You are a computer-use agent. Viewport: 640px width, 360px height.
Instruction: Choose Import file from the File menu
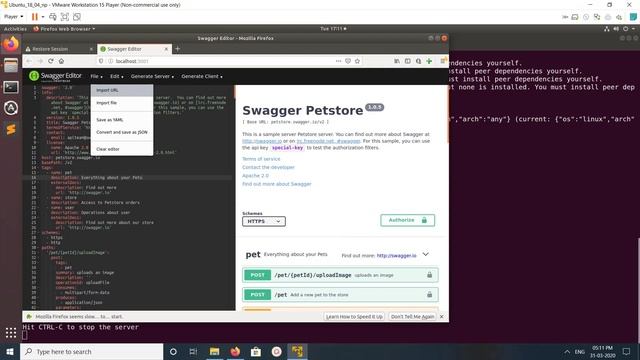[x=122, y=103]
